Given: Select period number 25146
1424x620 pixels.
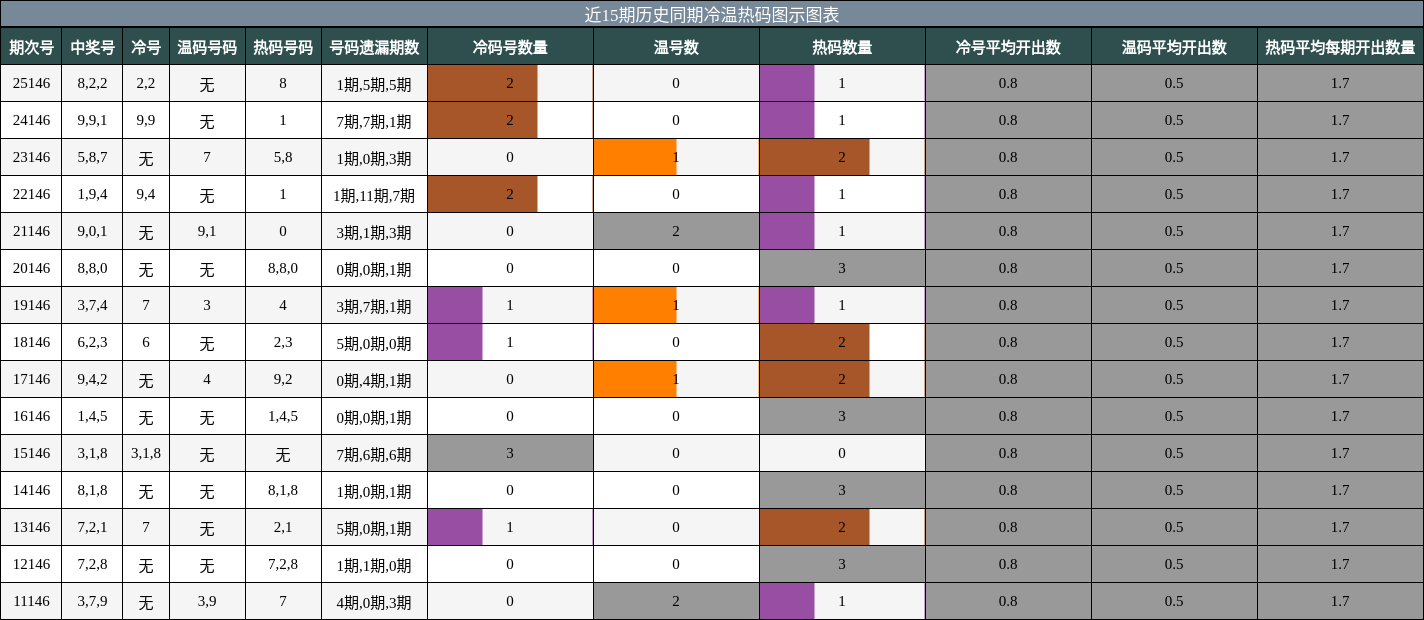Looking at the screenshot, I should point(31,83).
